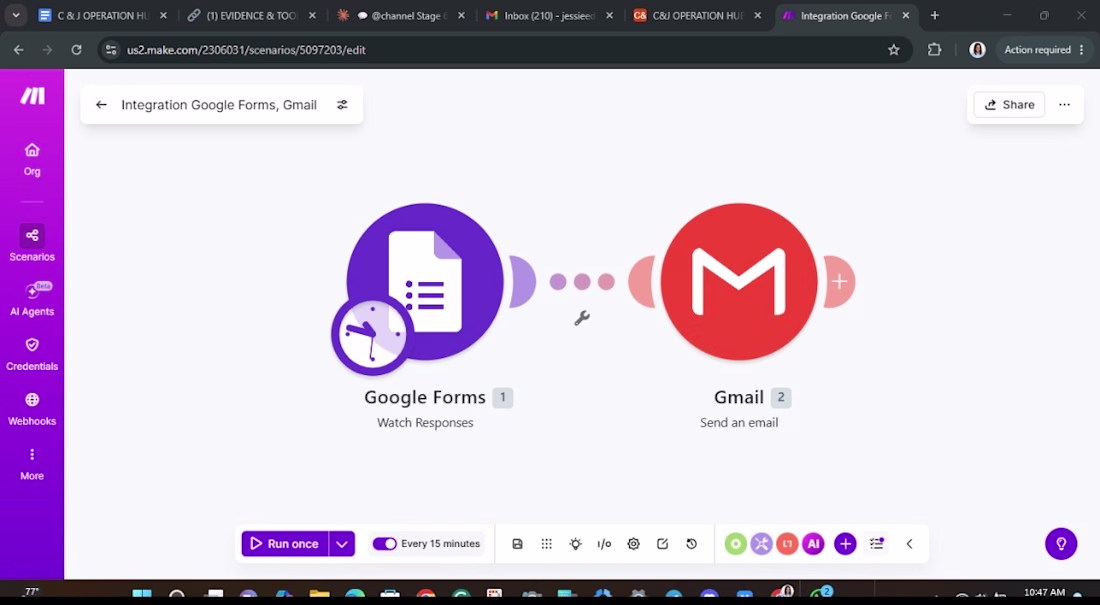Toggle the Every 15 minutes scheduling switch
Viewport: 1100px width, 605px height.
[384, 544]
